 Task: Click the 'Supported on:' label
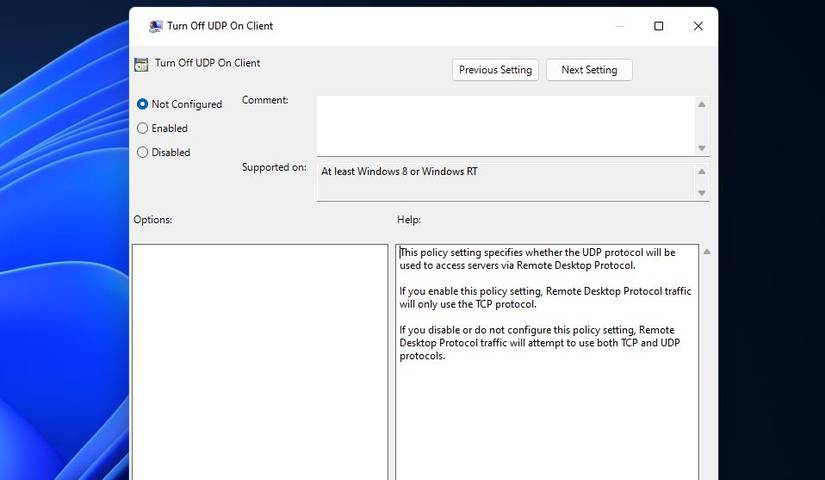point(274,167)
